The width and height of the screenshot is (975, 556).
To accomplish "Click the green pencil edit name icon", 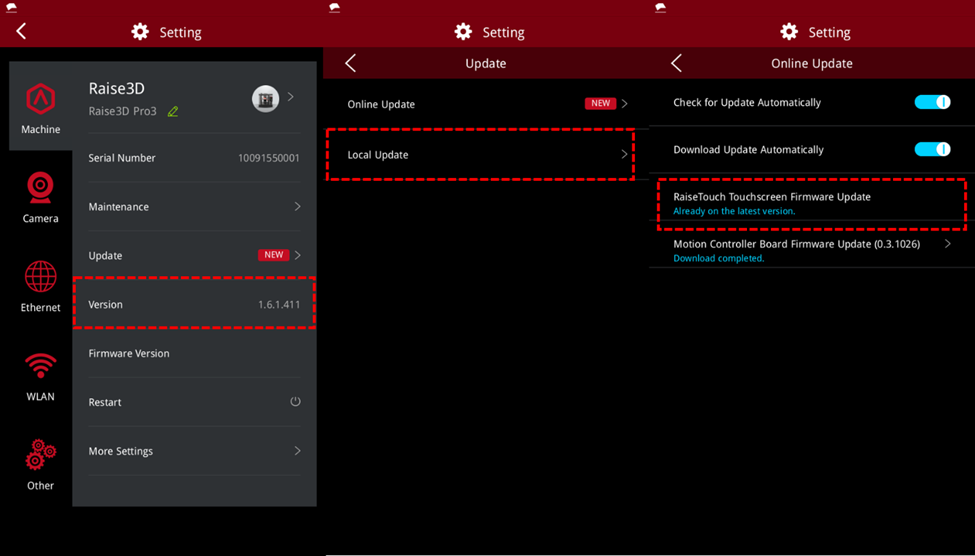I will click(x=173, y=112).
